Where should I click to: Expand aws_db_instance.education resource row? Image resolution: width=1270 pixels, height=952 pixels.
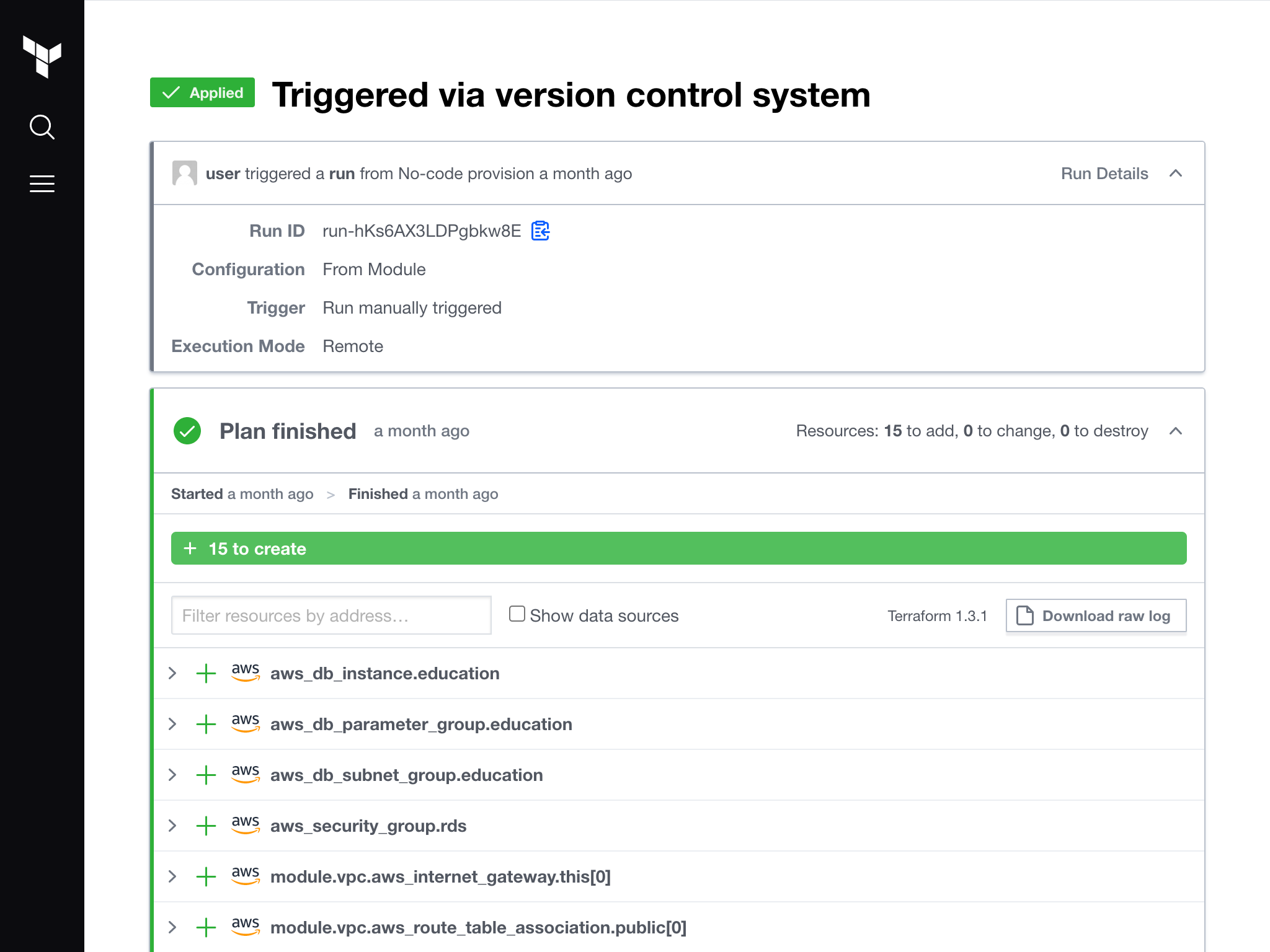[172, 673]
